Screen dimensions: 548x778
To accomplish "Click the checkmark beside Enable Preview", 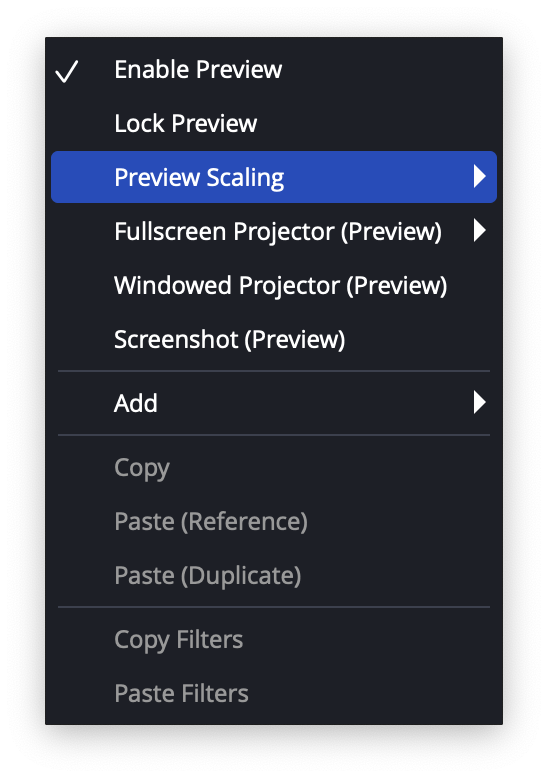I will click(67, 71).
